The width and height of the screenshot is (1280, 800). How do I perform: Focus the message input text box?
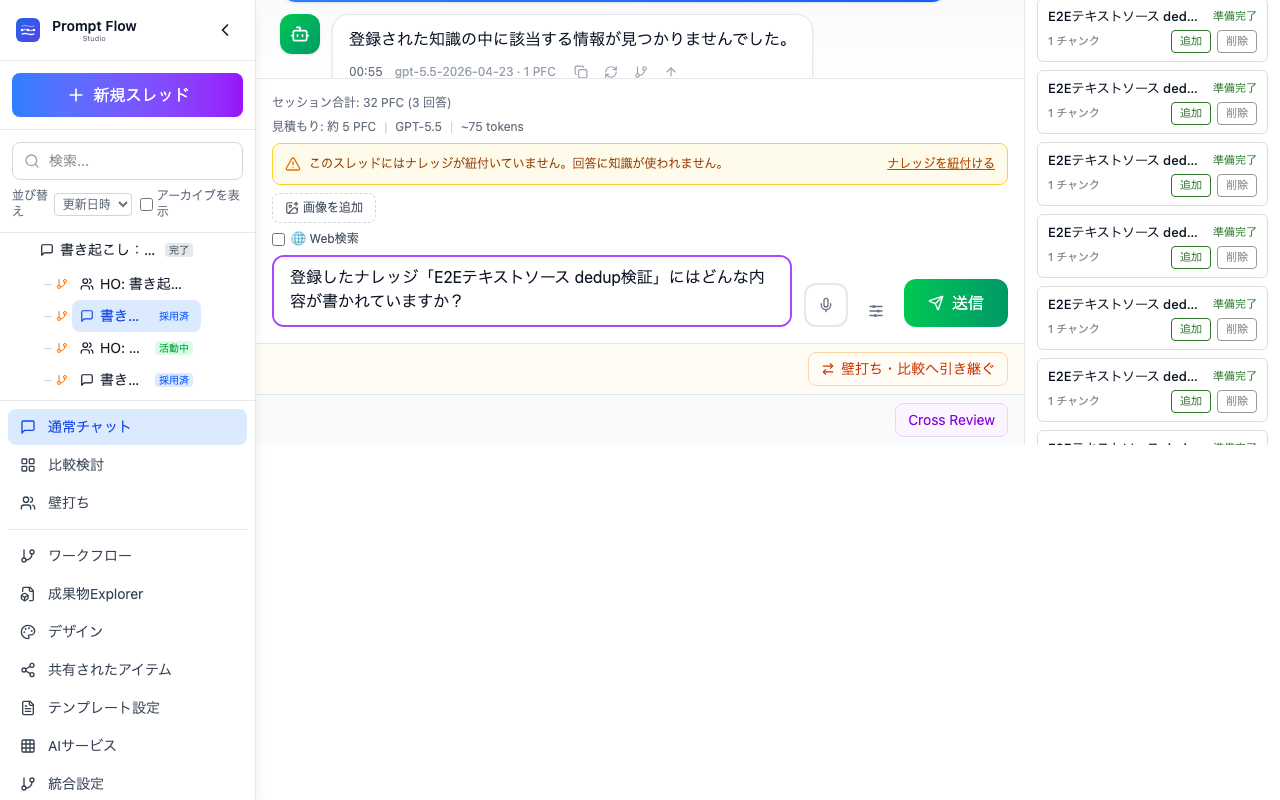[532, 291]
